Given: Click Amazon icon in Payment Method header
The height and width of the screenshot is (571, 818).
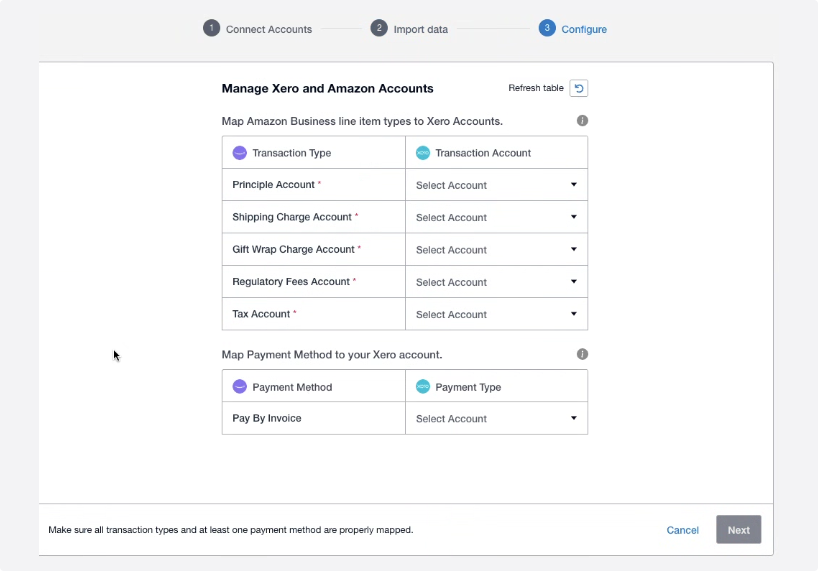Looking at the screenshot, I should click(x=239, y=387).
